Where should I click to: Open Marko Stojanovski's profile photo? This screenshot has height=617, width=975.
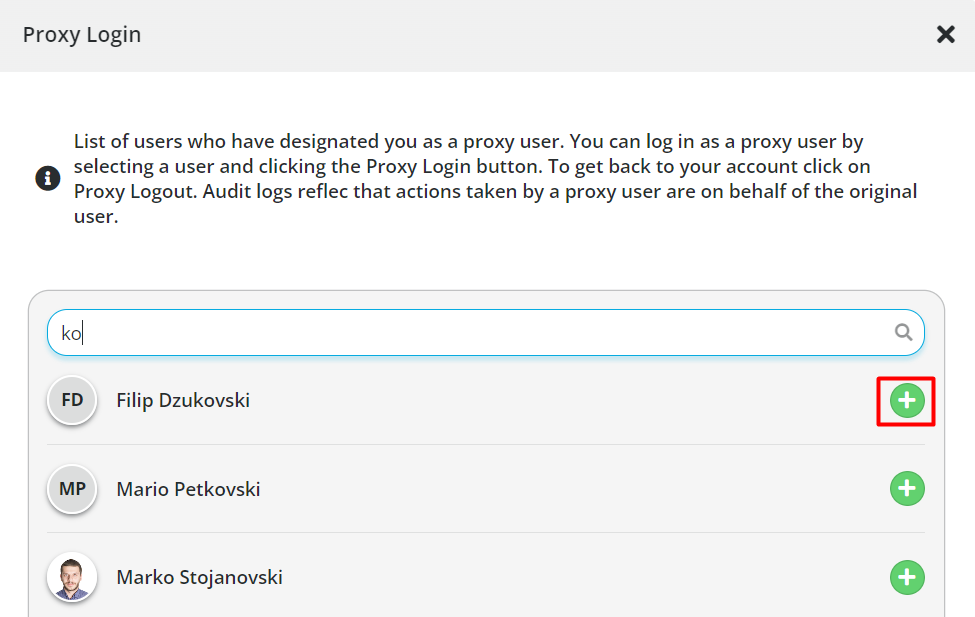click(x=72, y=577)
